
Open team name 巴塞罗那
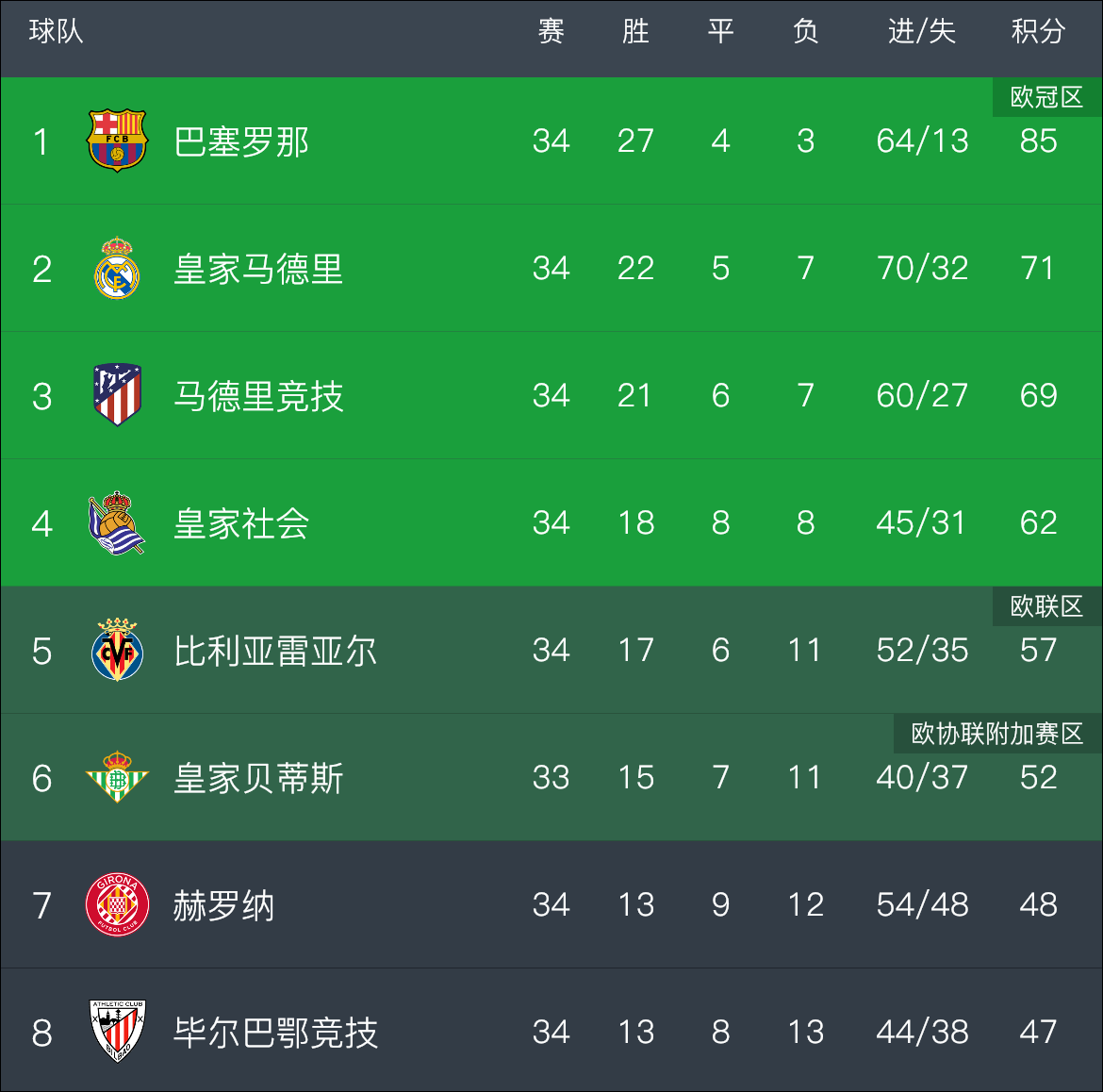(241, 141)
